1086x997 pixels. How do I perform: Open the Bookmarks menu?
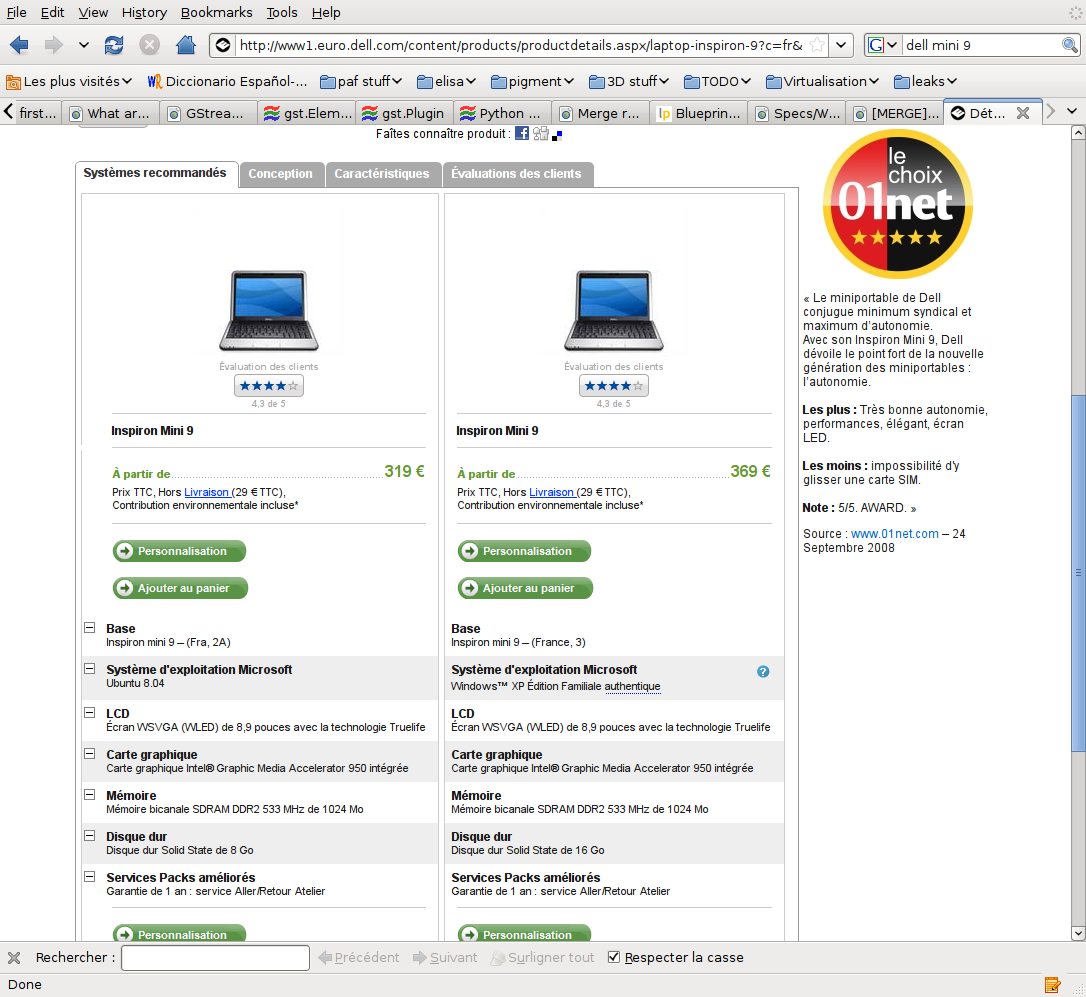point(216,12)
